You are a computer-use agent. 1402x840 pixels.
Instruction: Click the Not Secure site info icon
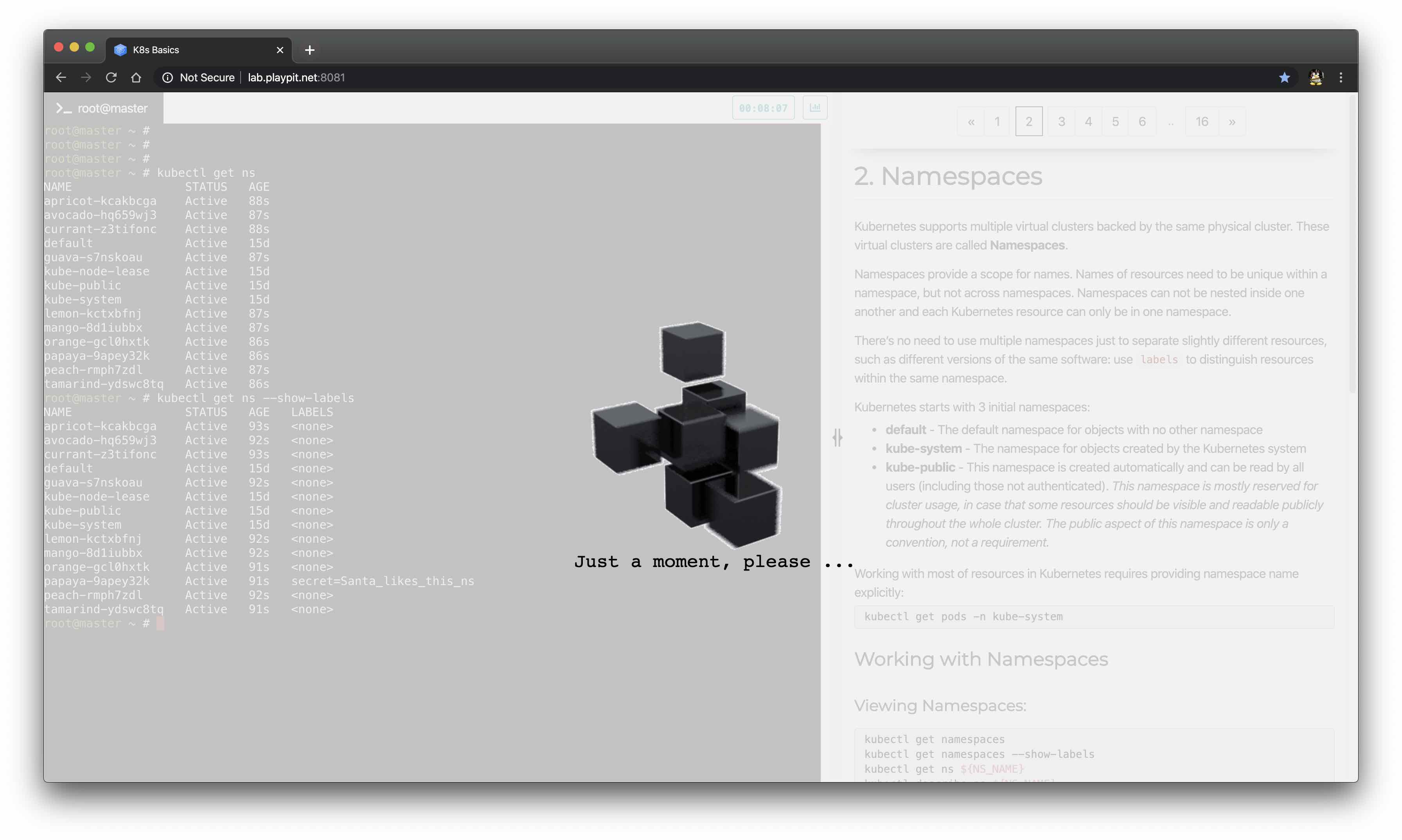[167, 77]
